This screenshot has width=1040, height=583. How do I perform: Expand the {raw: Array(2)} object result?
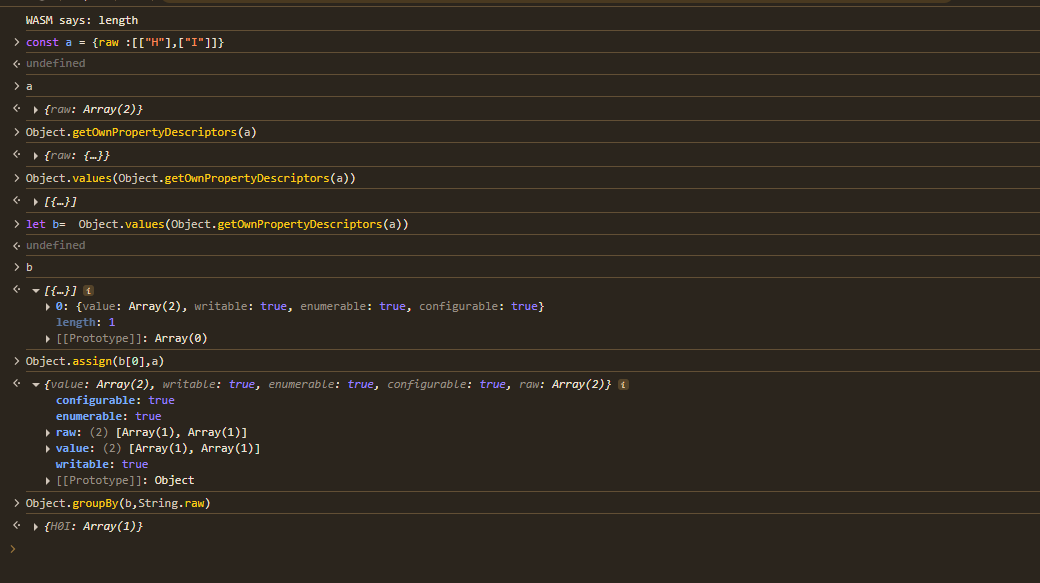36,109
